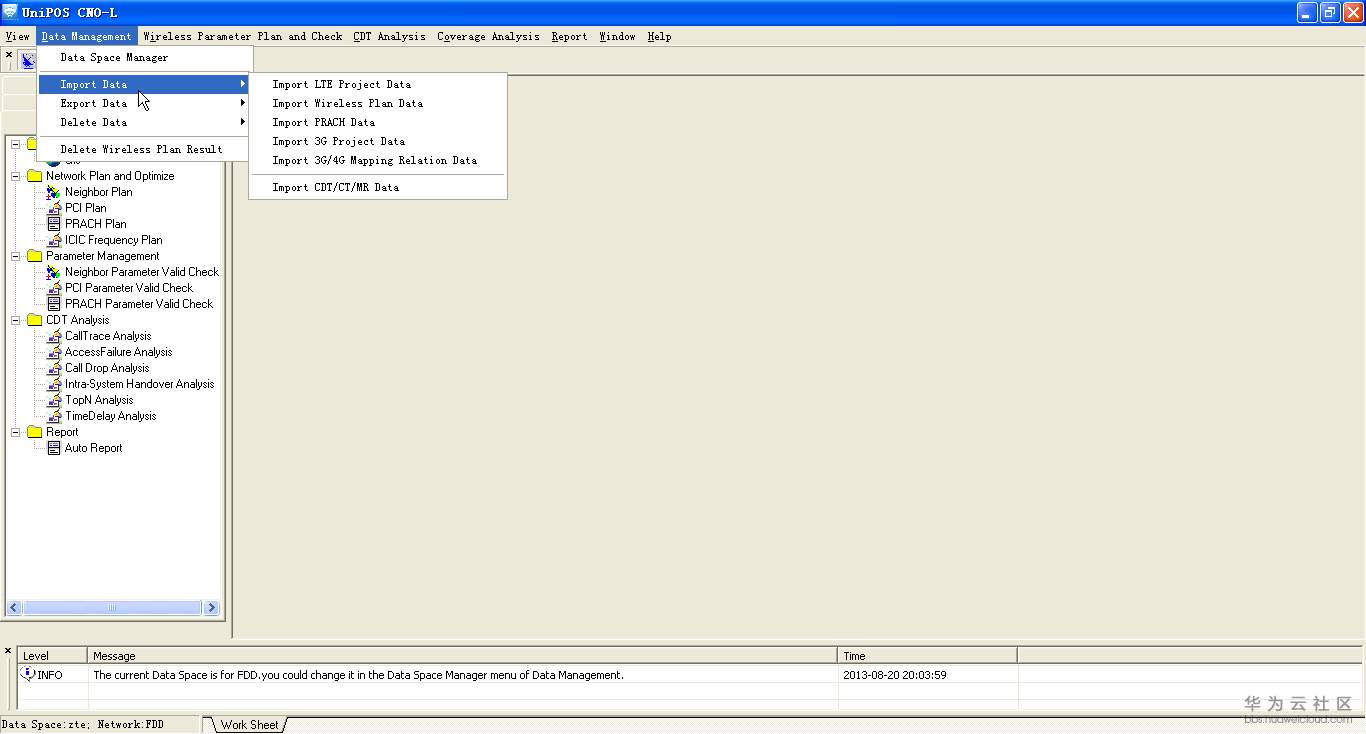Open the View menu
This screenshot has width=1366, height=734.
pyautogui.click(x=18, y=36)
